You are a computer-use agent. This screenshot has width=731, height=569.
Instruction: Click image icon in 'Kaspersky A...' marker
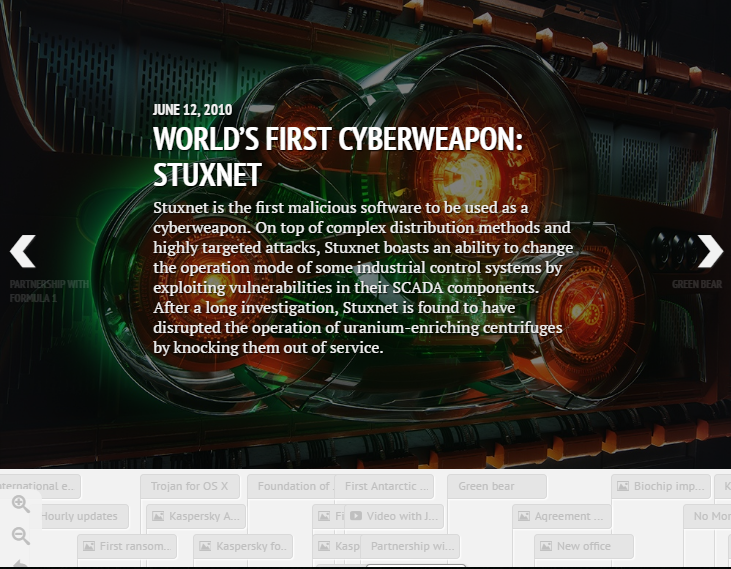(x=158, y=516)
